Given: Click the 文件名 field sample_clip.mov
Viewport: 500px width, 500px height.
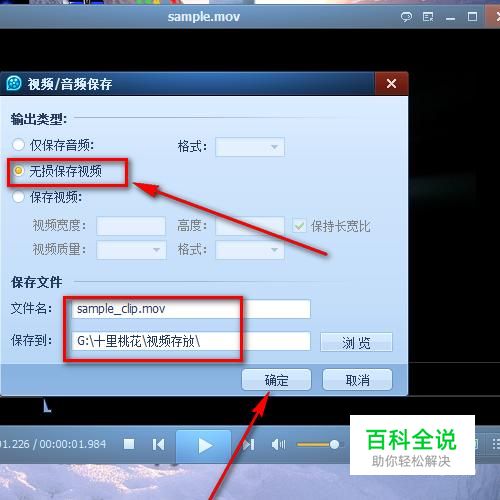Looking at the screenshot, I should tap(191, 309).
